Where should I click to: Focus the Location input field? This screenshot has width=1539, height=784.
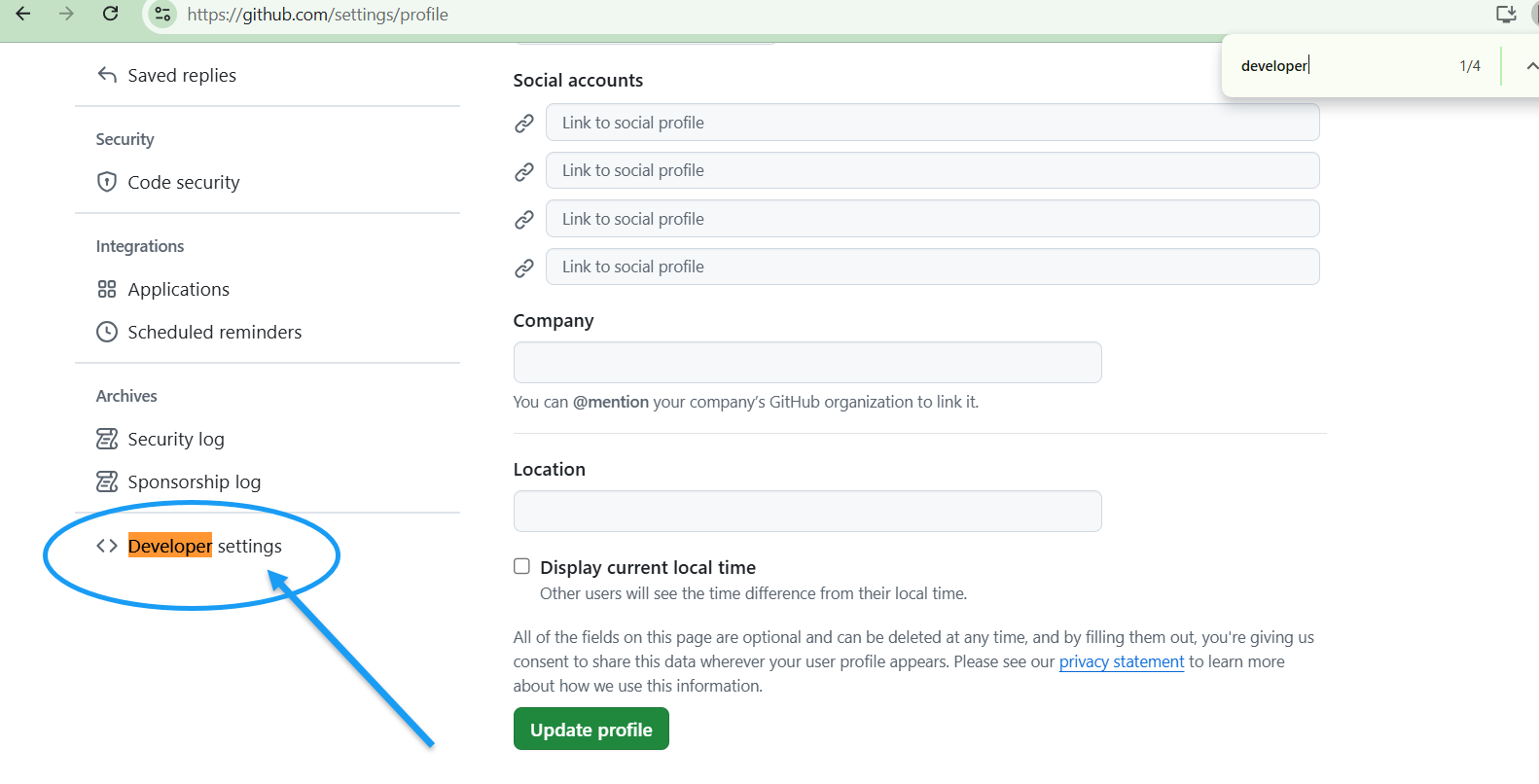806,512
